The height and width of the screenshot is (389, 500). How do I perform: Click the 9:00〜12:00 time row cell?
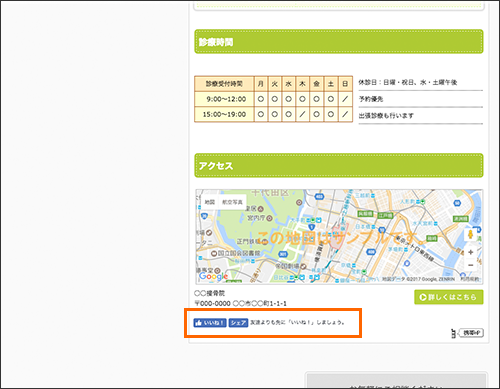tap(225, 99)
